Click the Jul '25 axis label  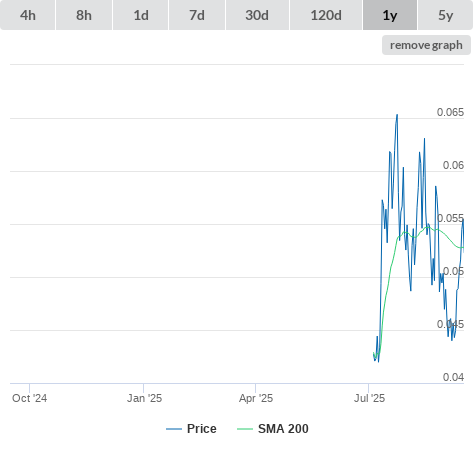(369, 398)
